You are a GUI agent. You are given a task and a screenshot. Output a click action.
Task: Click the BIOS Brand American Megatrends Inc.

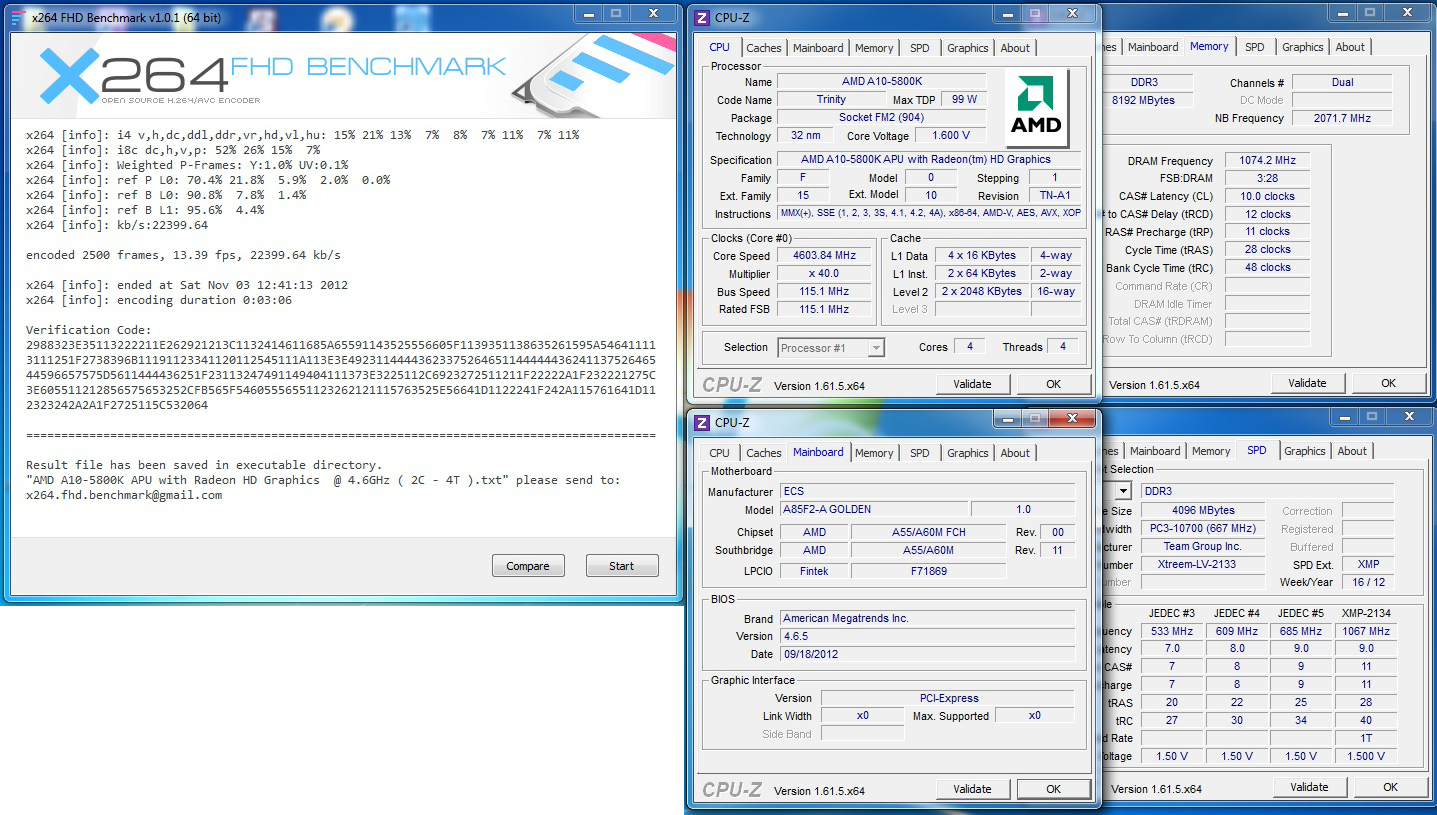[927, 619]
